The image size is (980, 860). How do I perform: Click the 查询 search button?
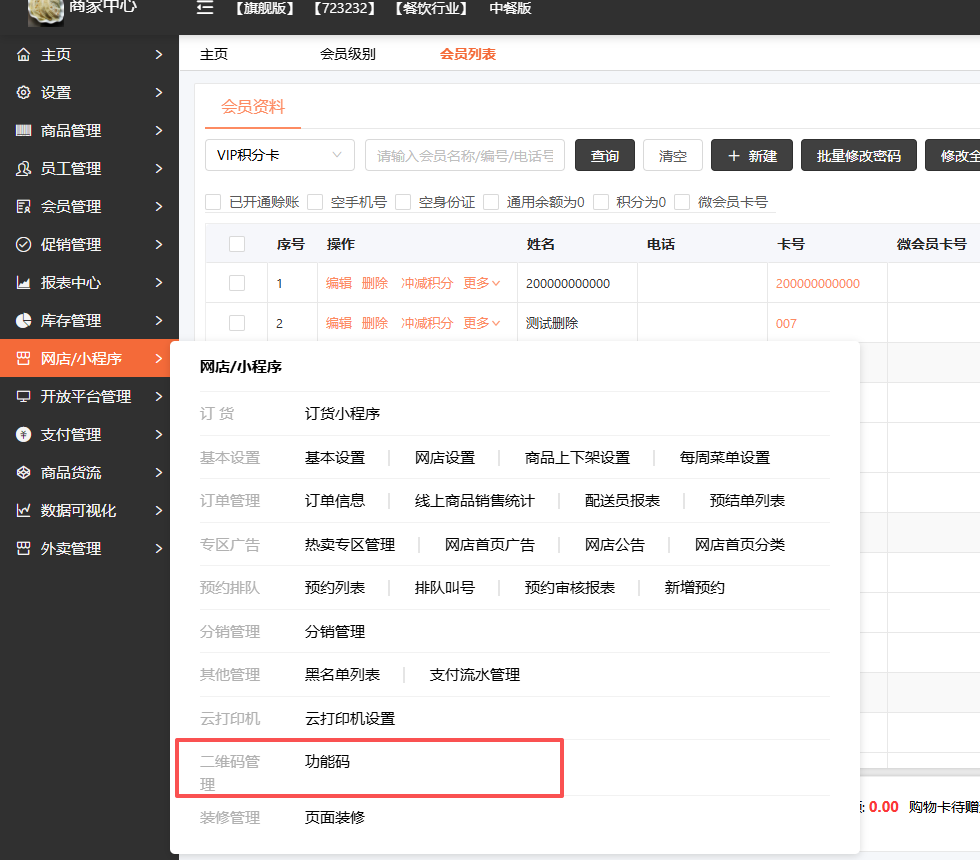(x=604, y=155)
